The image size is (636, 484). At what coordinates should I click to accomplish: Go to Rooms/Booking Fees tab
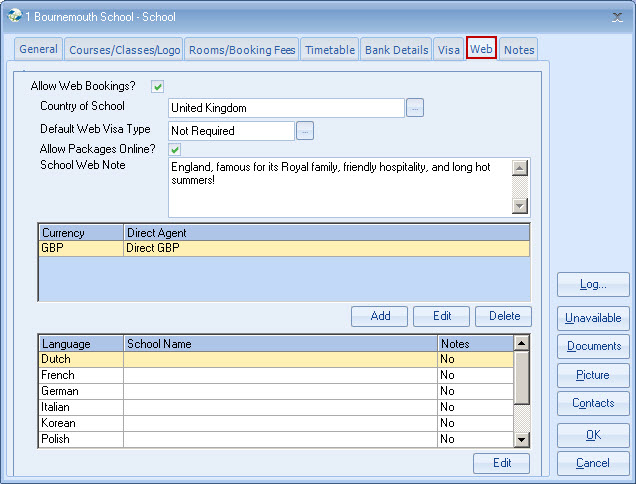[x=242, y=49]
